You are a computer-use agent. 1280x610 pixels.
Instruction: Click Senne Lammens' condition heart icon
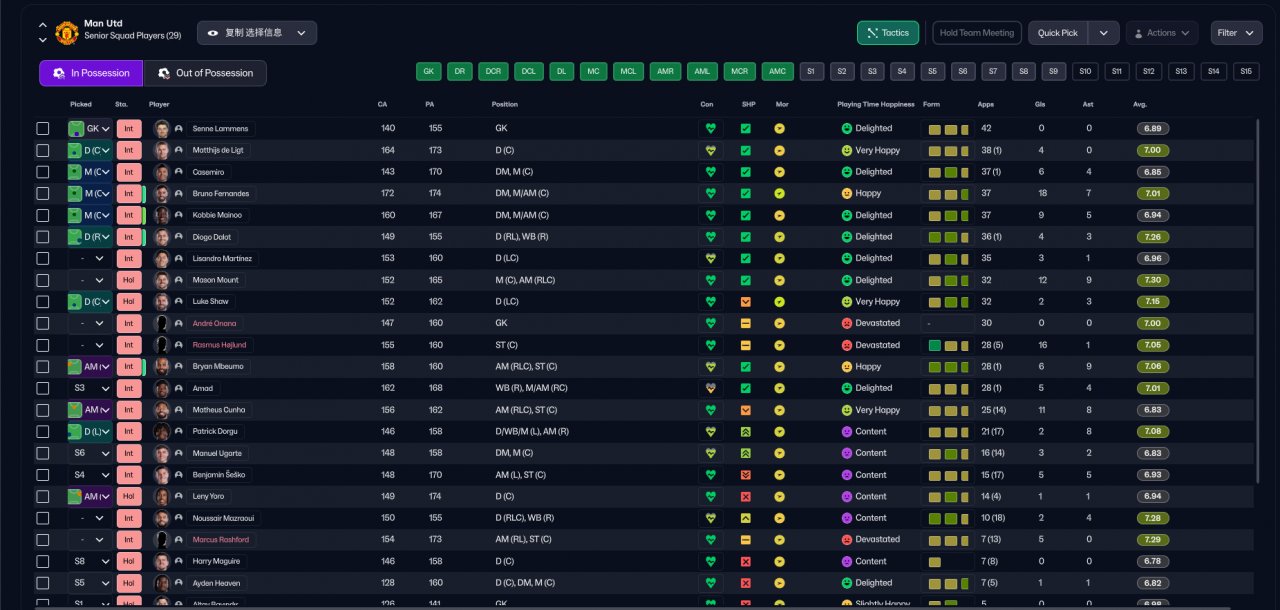(x=711, y=129)
